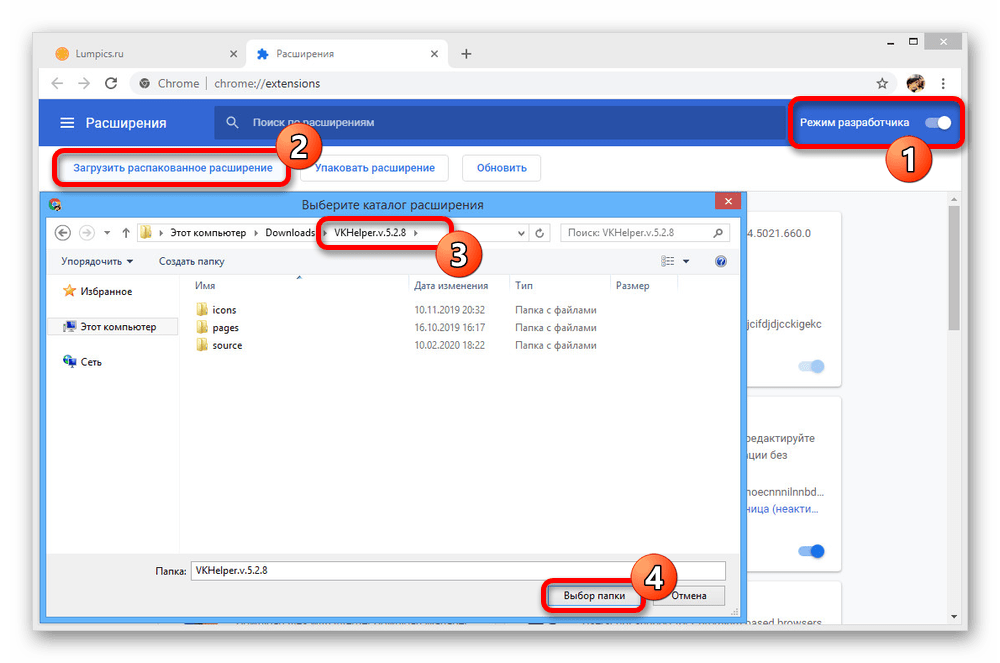Click the search magnifier in dialog
The image size is (1000, 663).
(x=718, y=233)
